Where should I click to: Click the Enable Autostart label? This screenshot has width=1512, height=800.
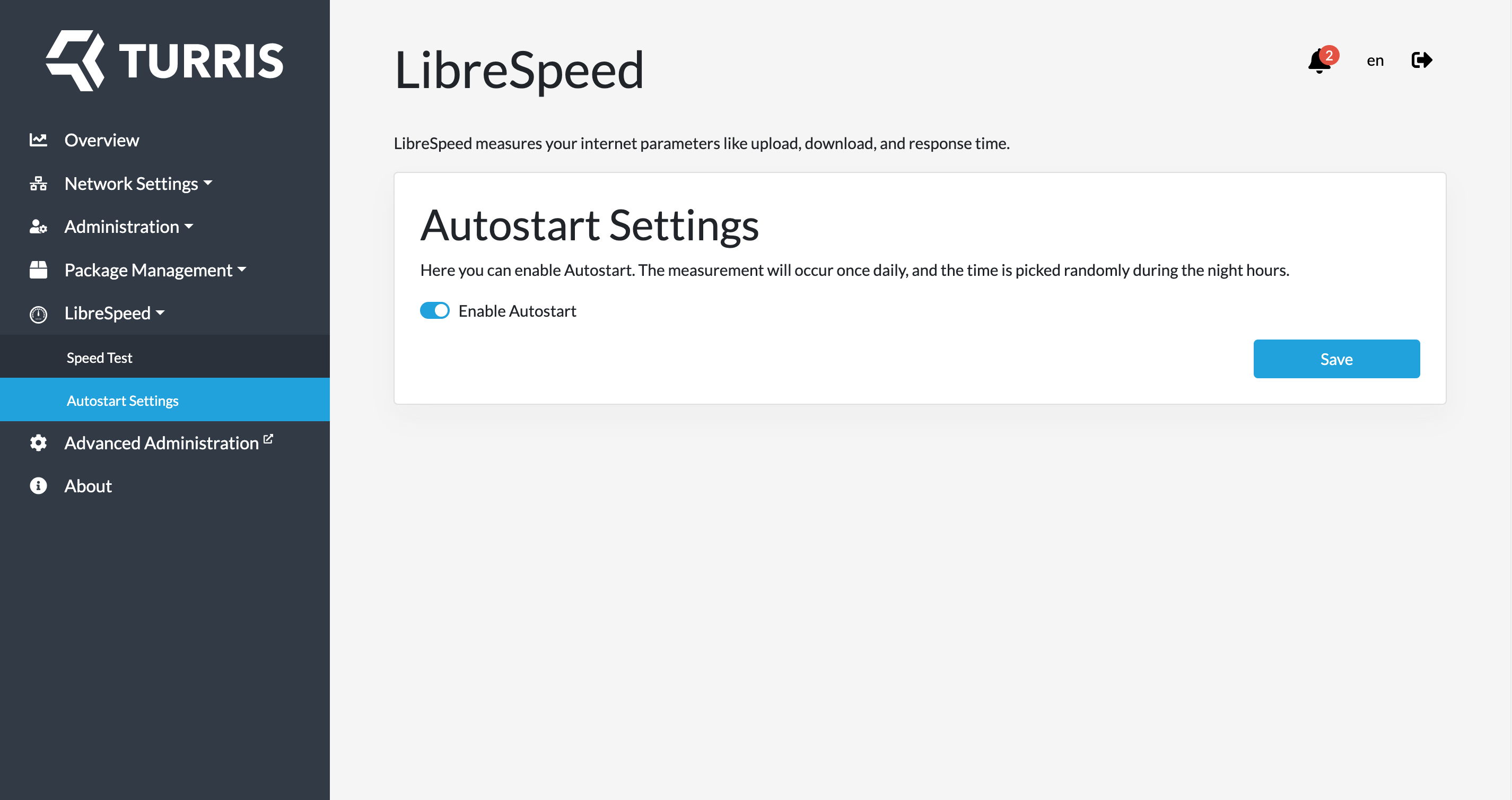(x=517, y=311)
